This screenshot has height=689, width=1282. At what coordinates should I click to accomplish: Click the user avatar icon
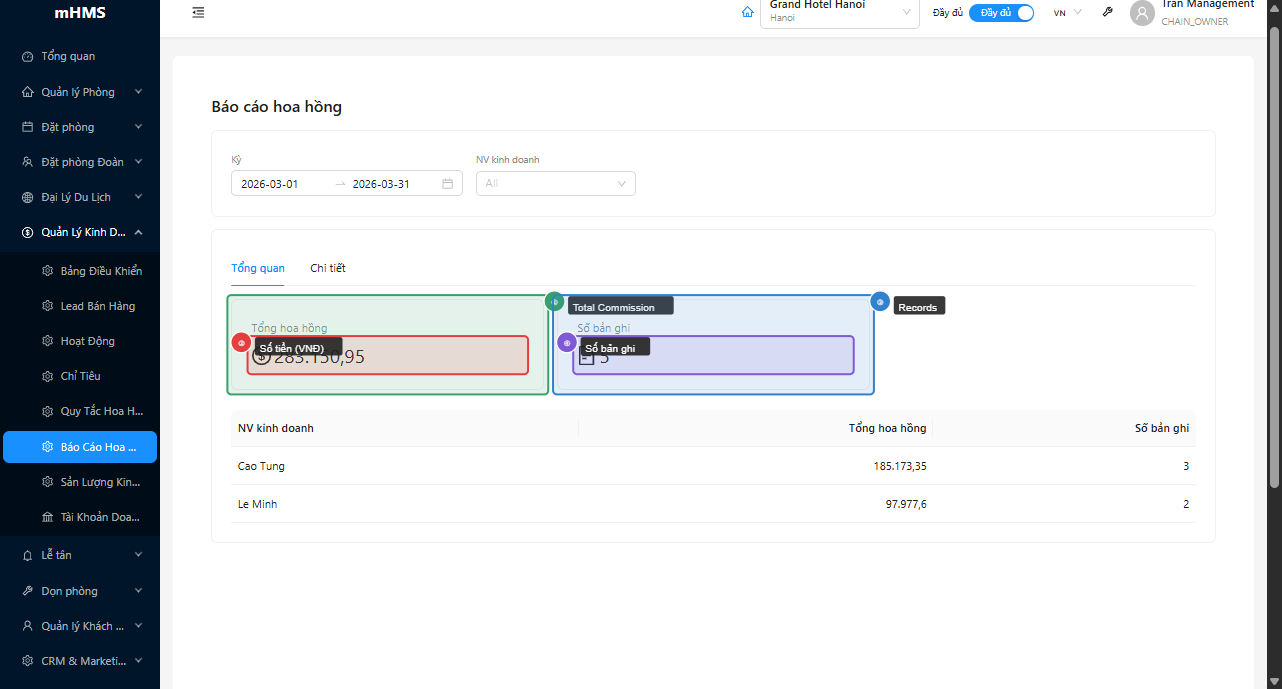coord(1142,13)
